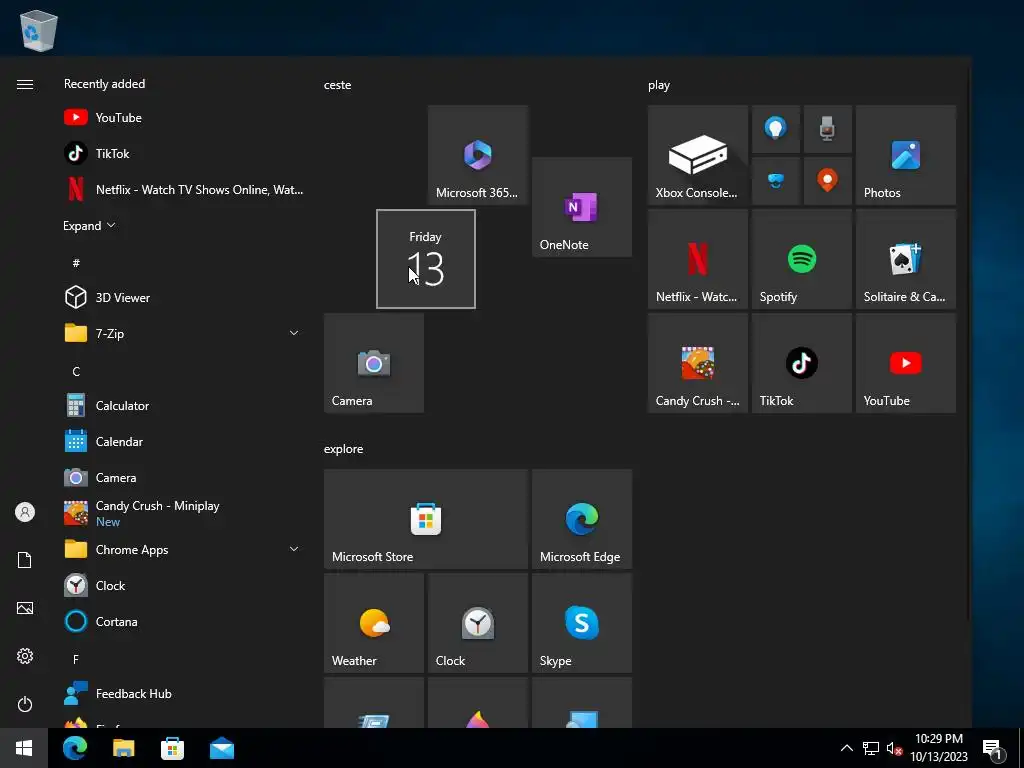1024x768 pixels.
Task: Open the TikTok tile
Action: (802, 363)
